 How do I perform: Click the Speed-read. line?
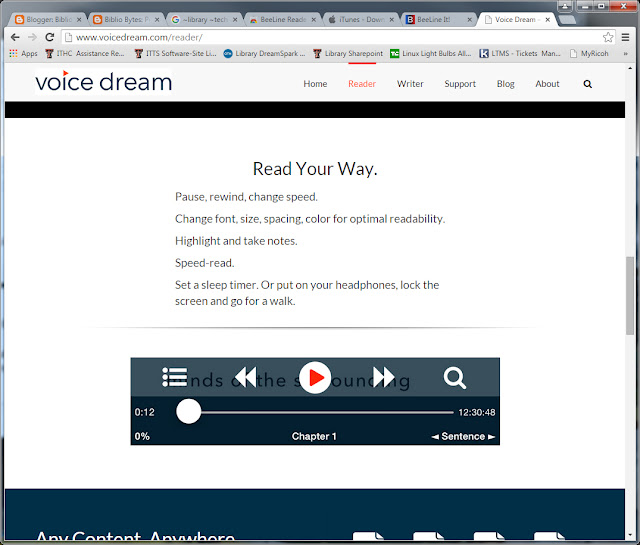(x=204, y=263)
